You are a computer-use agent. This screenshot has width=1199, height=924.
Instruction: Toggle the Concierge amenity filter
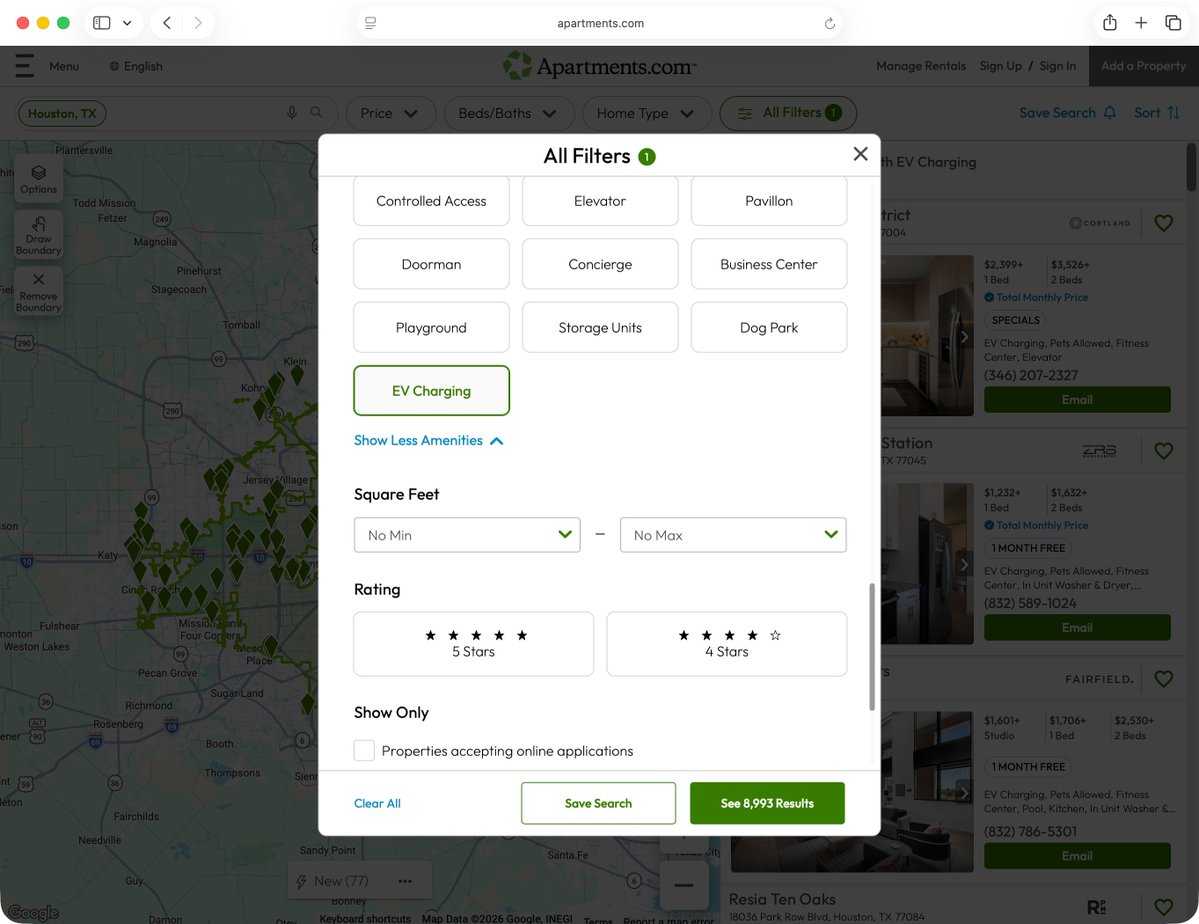click(600, 264)
